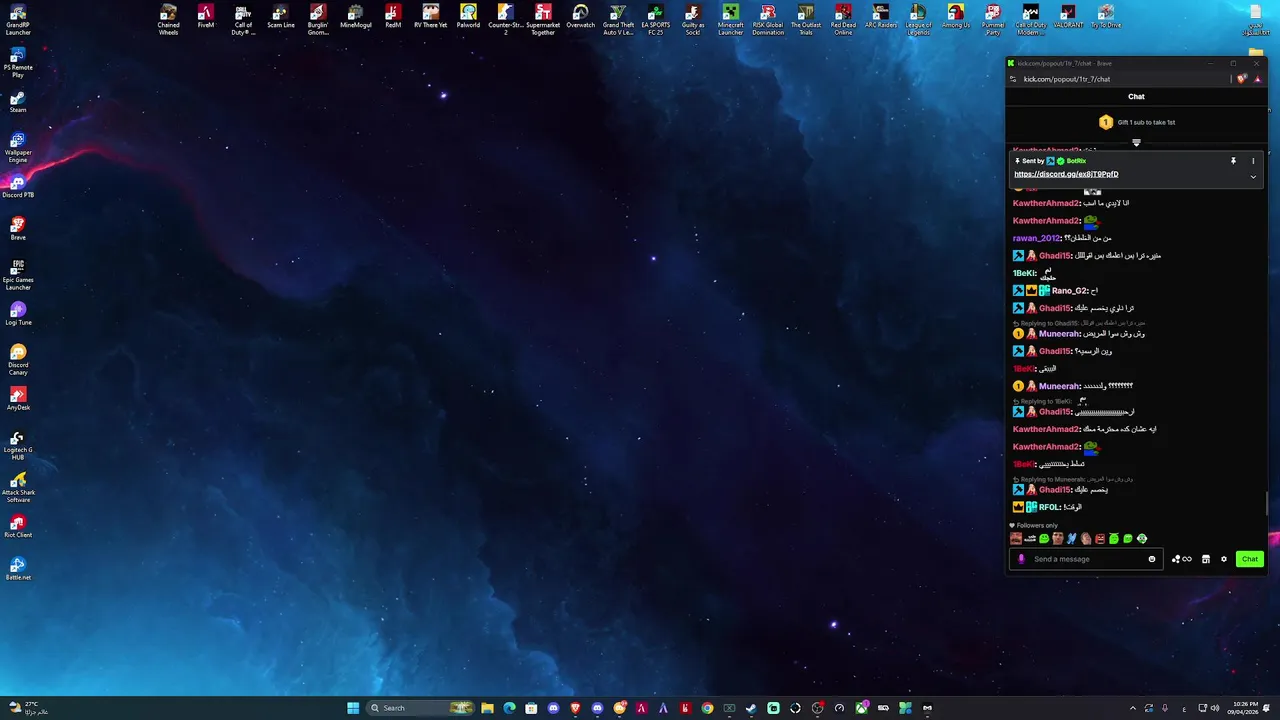This screenshot has width=1280, height=720.
Task: Click the Chat header title
Action: pos(1136,97)
